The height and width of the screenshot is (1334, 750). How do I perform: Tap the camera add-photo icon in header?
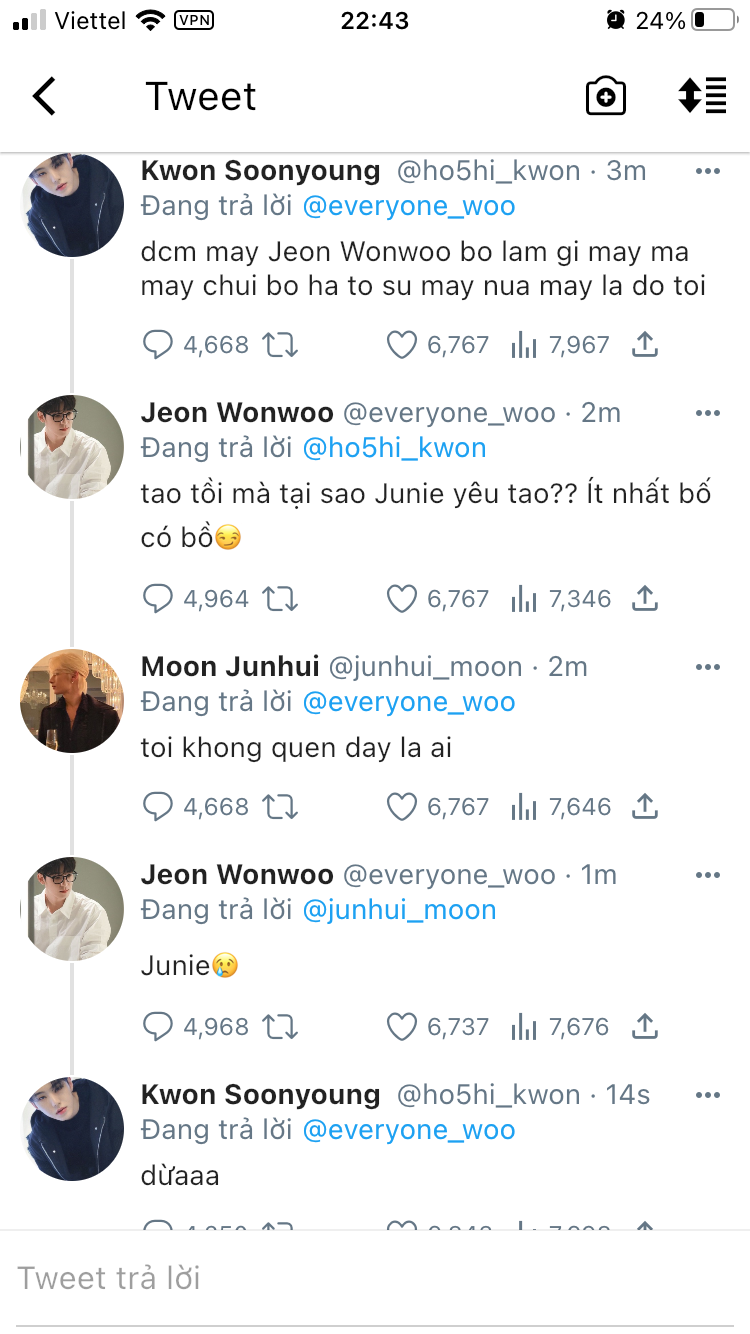(605, 97)
